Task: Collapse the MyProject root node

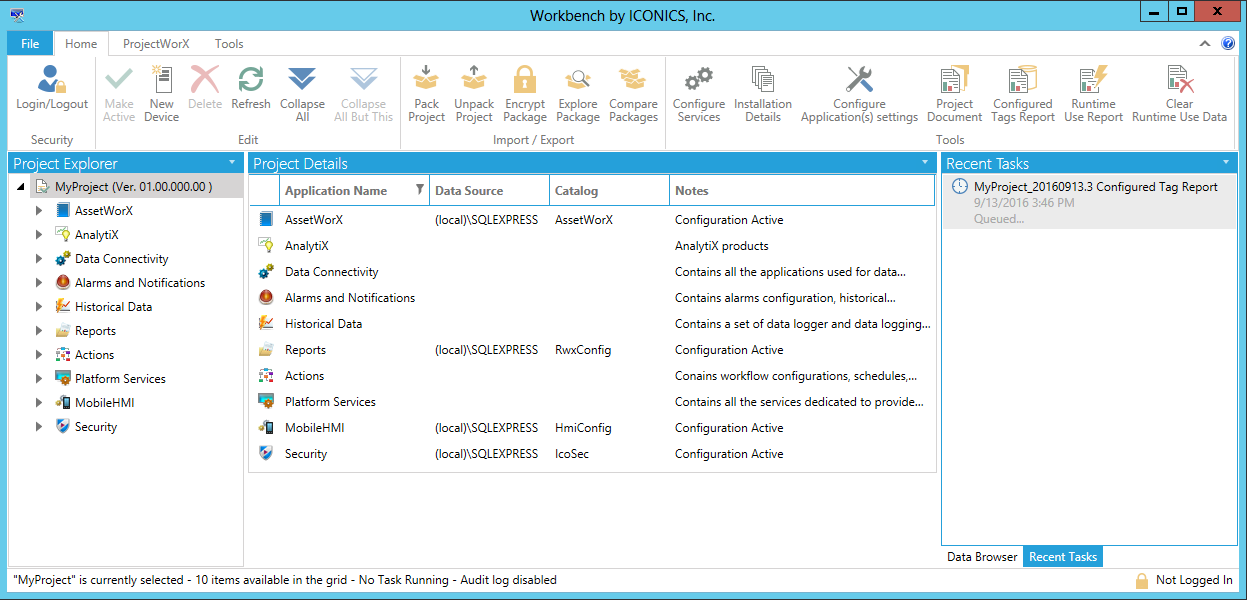Action: [21, 187]
